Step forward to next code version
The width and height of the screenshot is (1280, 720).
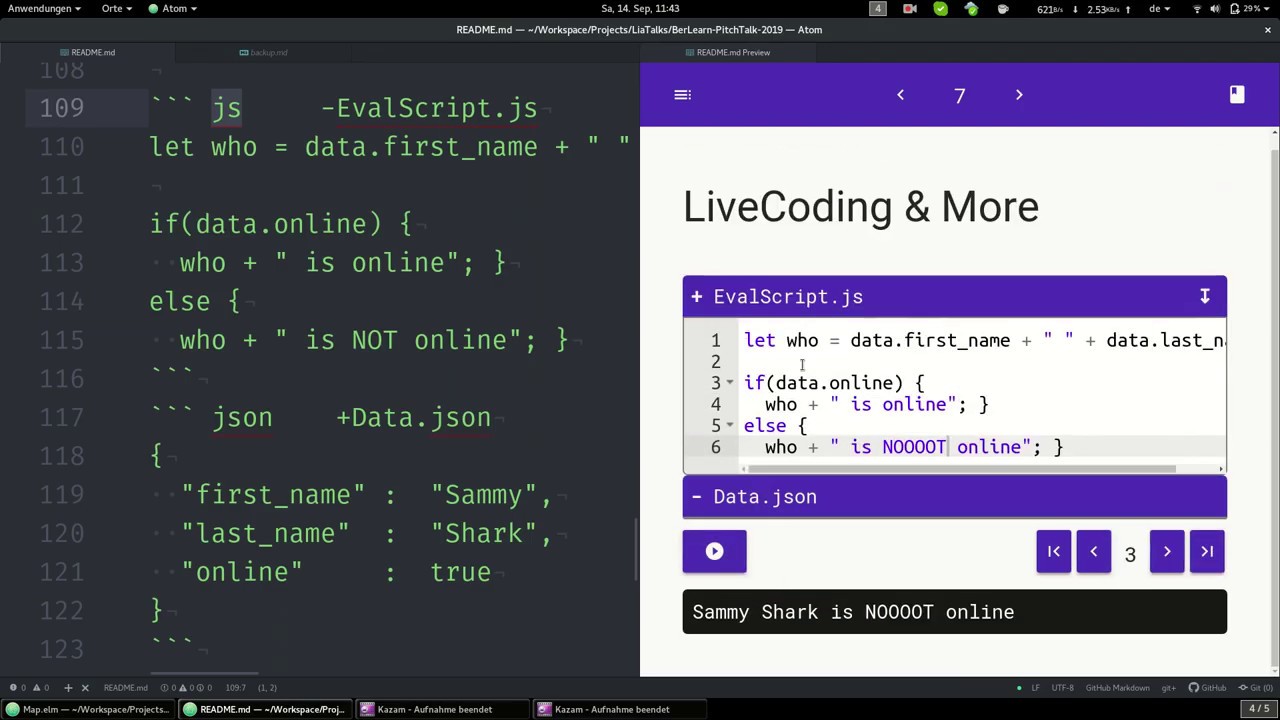click(1167, 552)
